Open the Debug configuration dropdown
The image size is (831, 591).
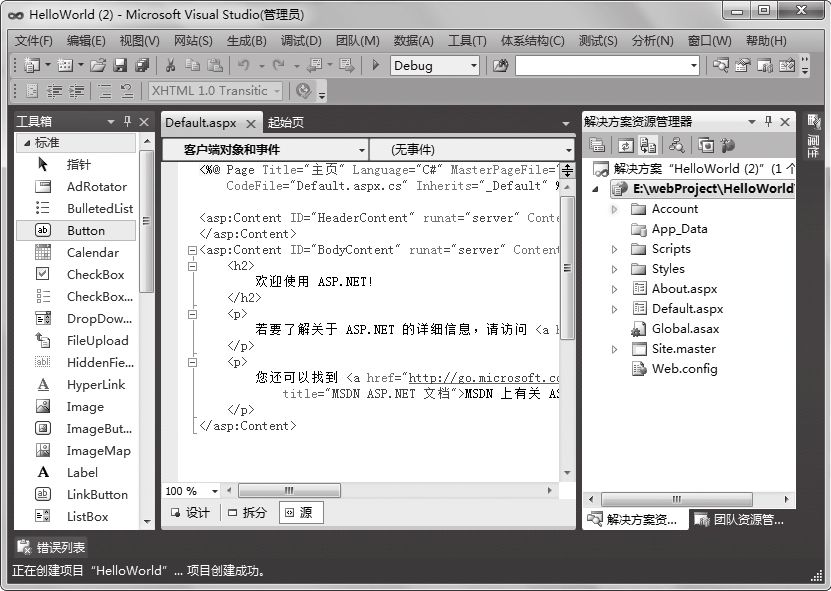click(x=473, y=66)
